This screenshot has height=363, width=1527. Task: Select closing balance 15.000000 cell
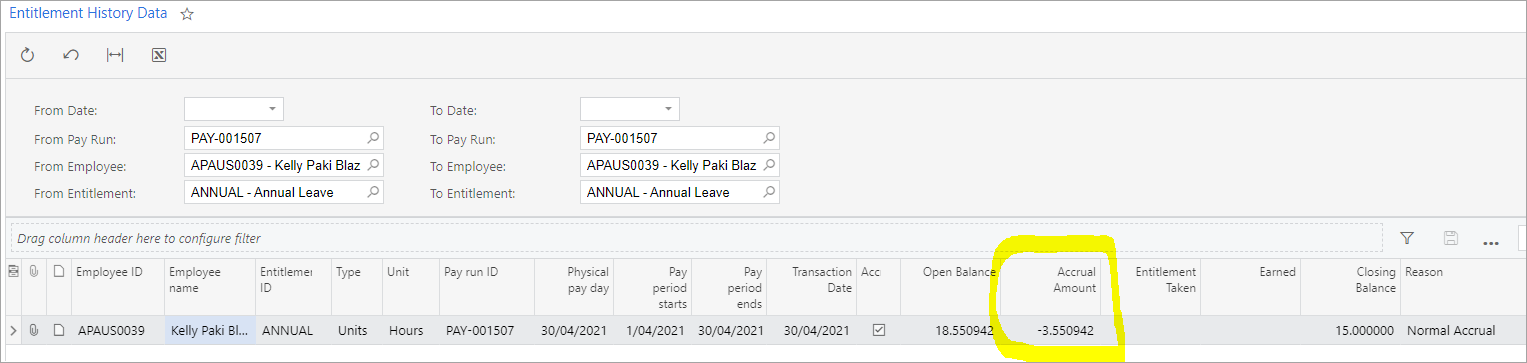(1350, 330)
